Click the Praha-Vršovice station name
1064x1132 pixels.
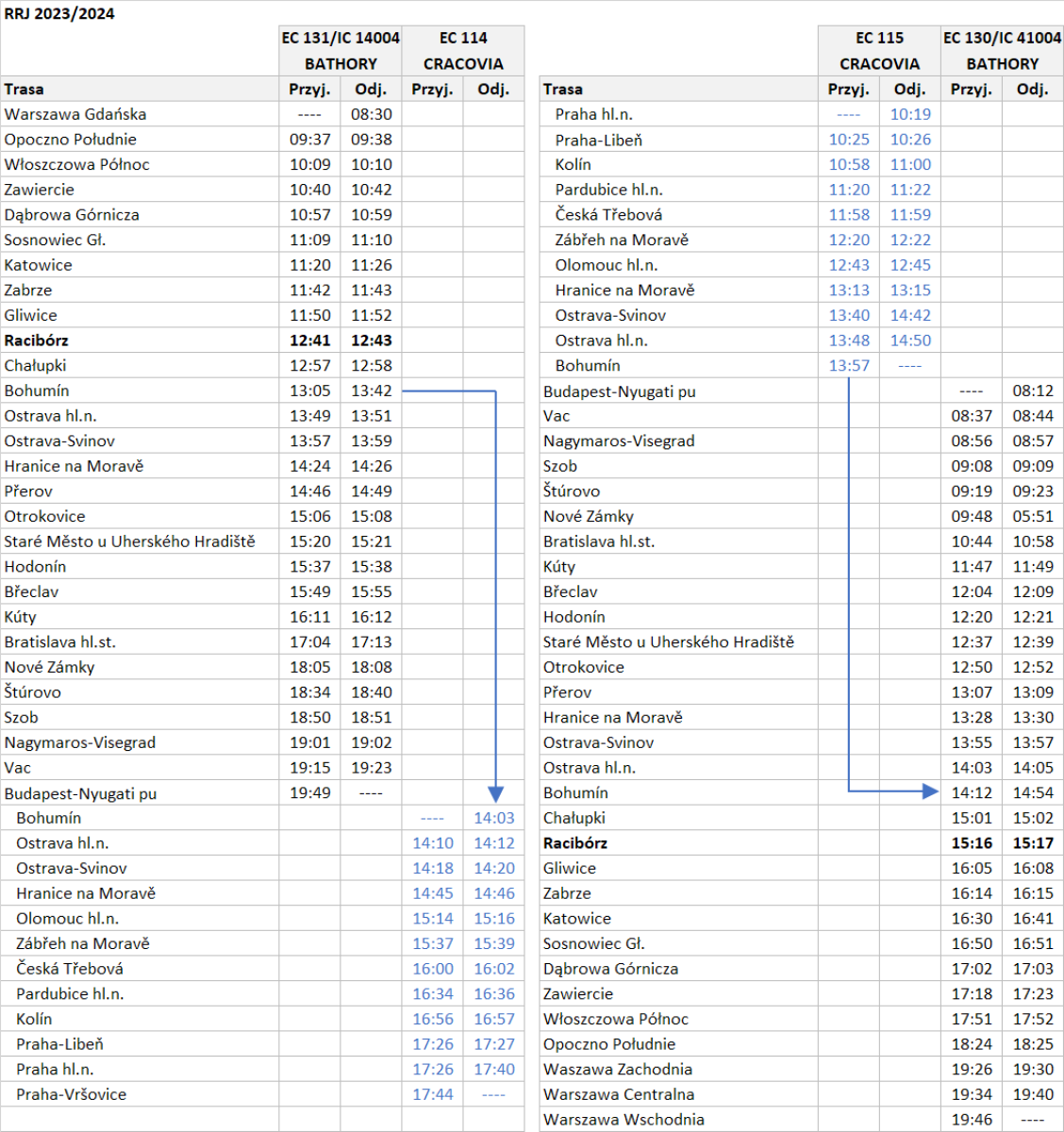point(71,1094)
